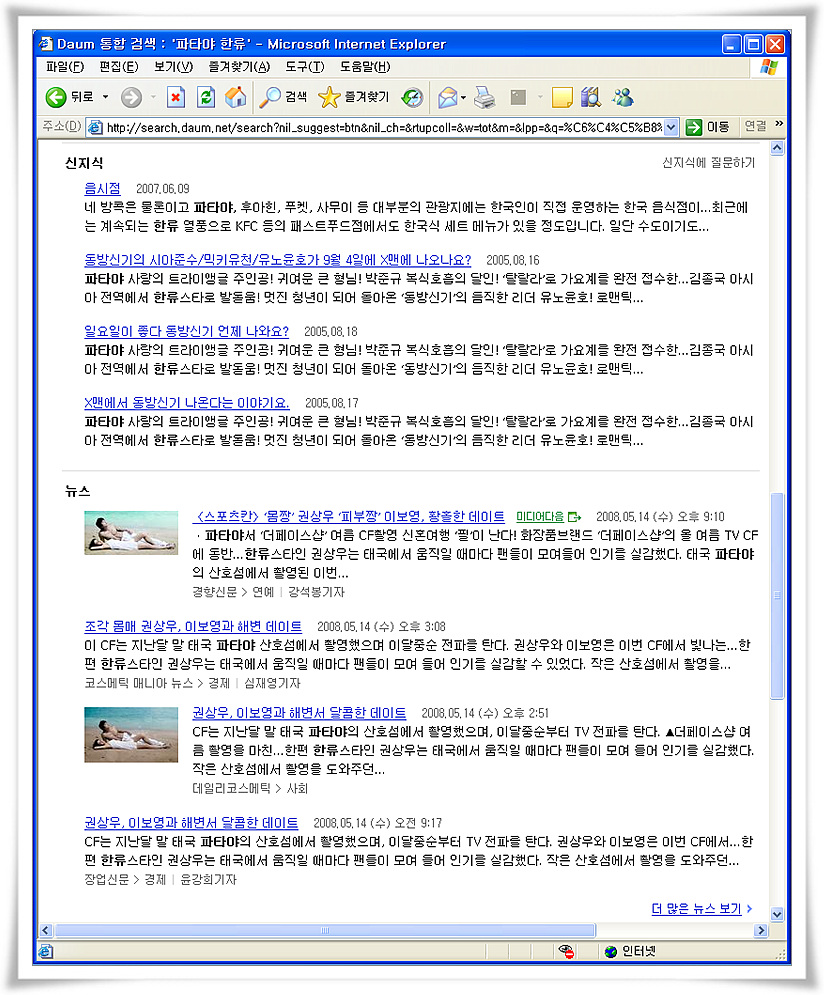Click the first beach couple news thumbnail
Viewport: 824px width, 995px height.
131,533
